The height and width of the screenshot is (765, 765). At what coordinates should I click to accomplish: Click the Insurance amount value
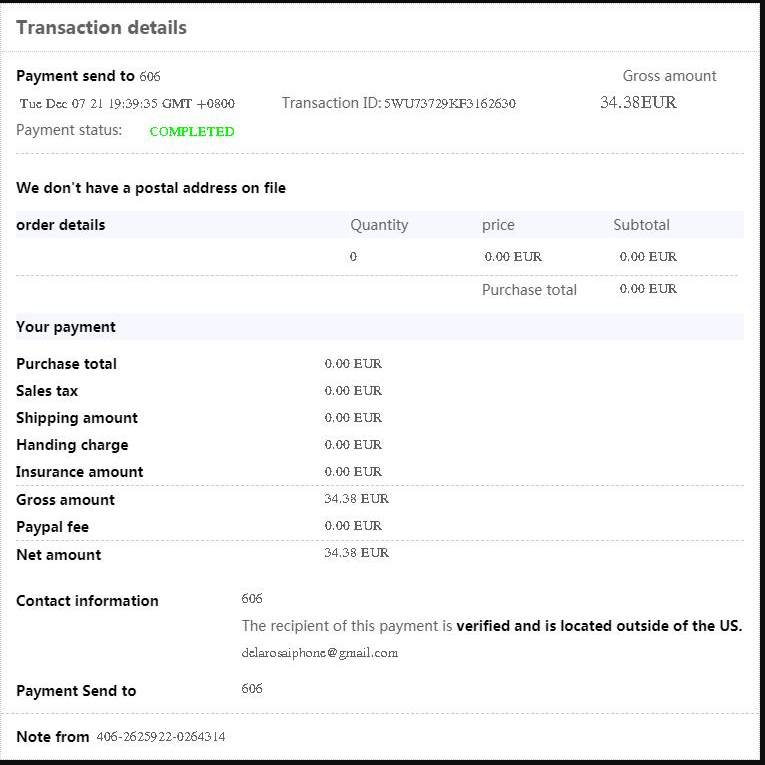pos(353,472)
